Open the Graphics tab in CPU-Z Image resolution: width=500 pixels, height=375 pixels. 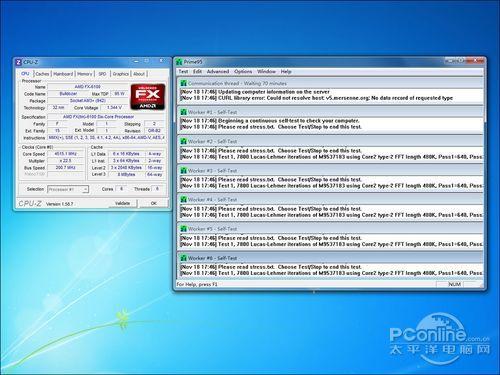click(x=120, y=74)
